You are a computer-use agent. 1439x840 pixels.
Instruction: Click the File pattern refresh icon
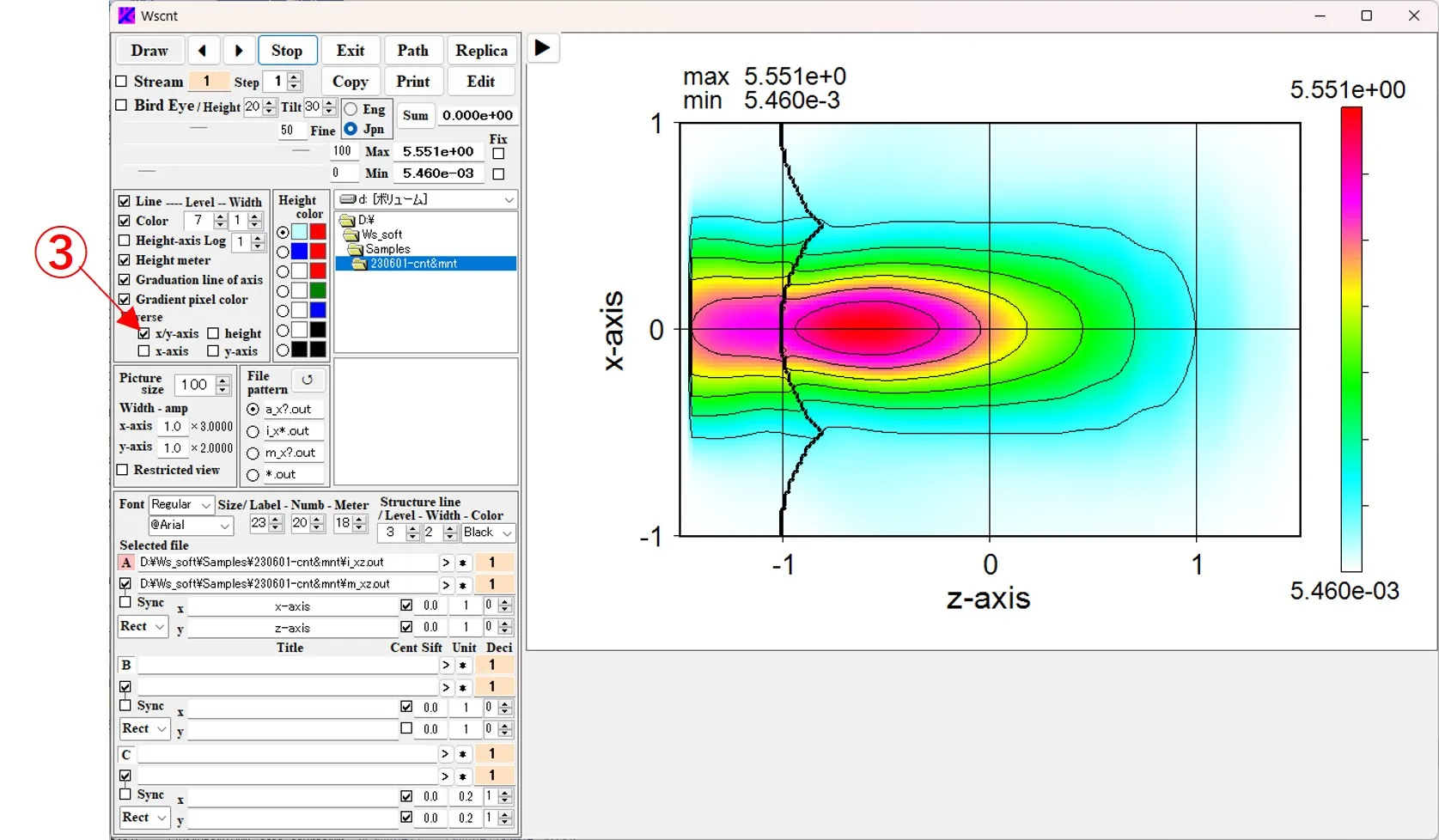[x=308, y=380]
